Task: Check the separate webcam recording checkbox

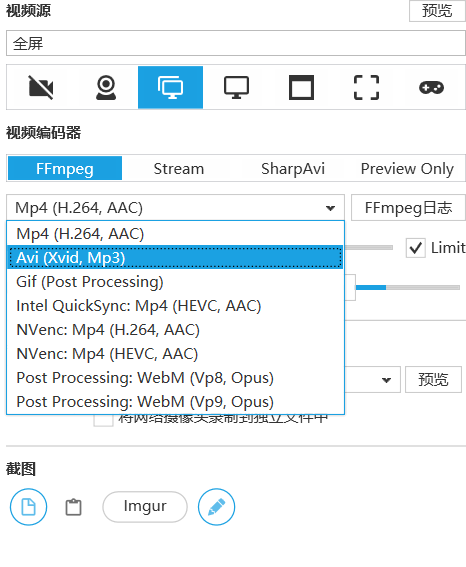Action: click(x=103, y=420)
